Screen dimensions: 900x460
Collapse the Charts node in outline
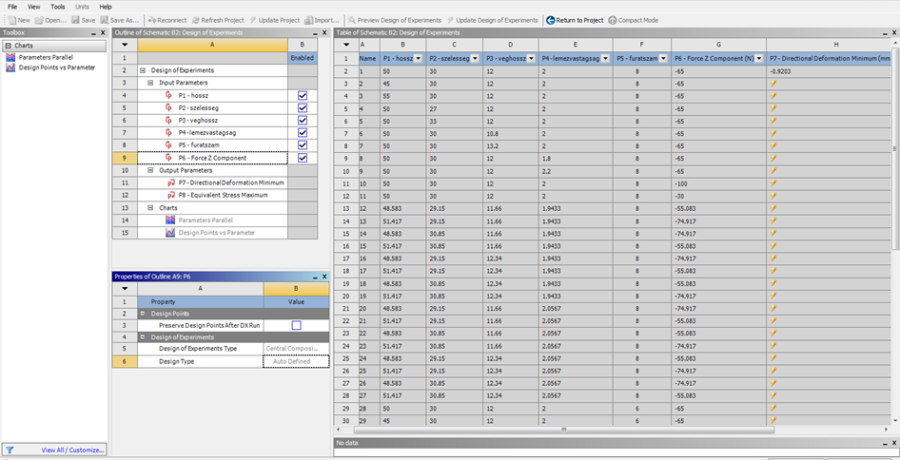click(150, 208)
